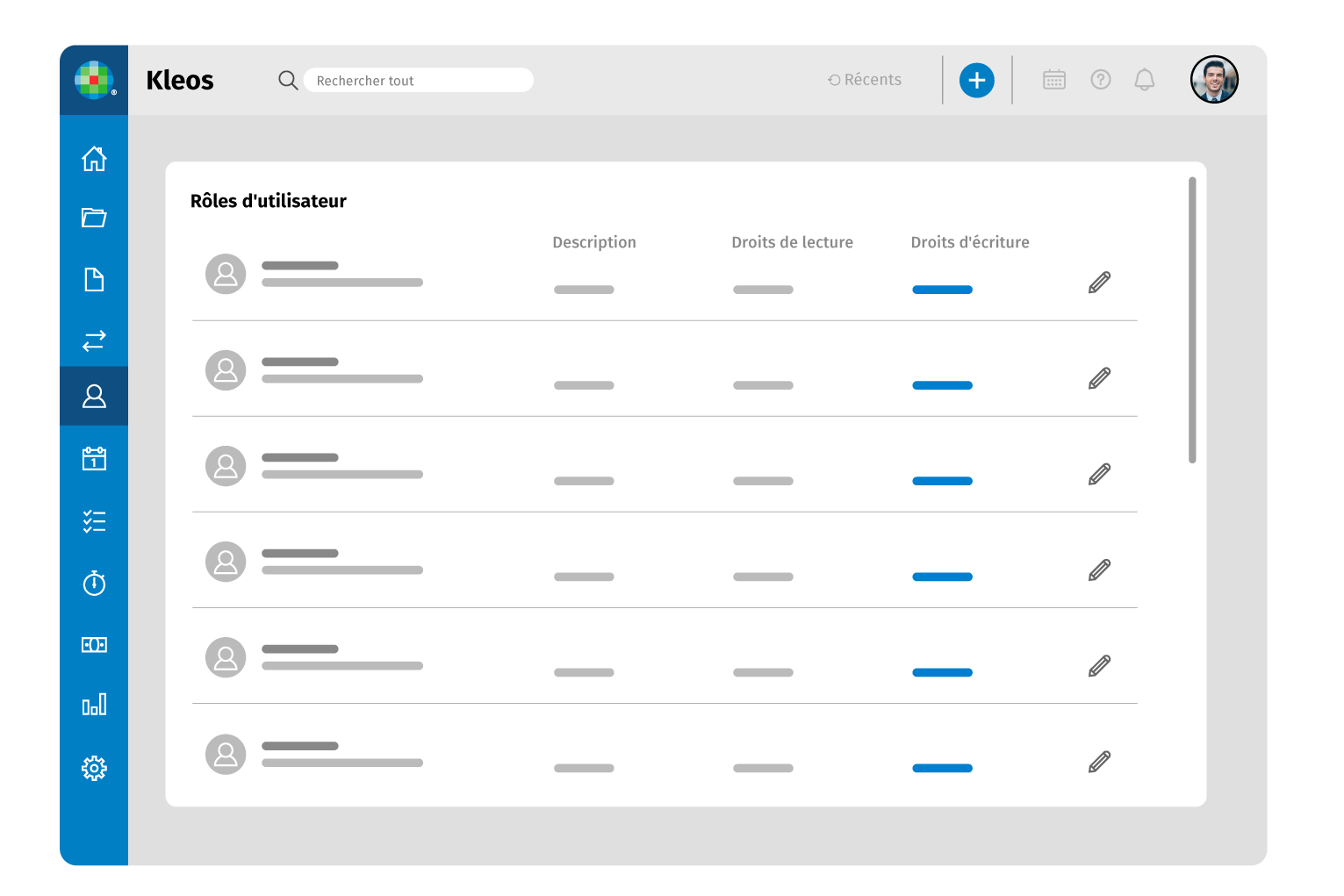Open the task checklist icon

pos(94,521)
